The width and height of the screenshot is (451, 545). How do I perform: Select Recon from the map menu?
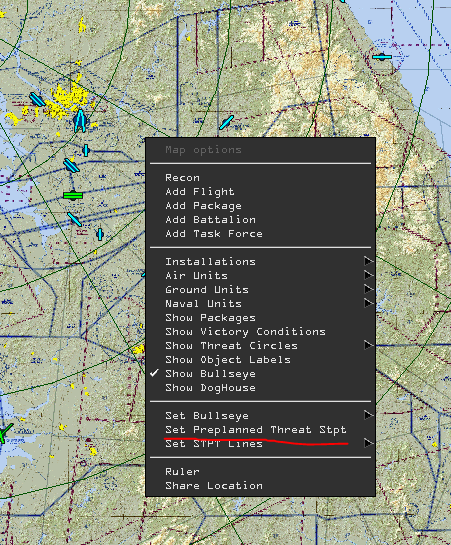click(x=182, y=178)
